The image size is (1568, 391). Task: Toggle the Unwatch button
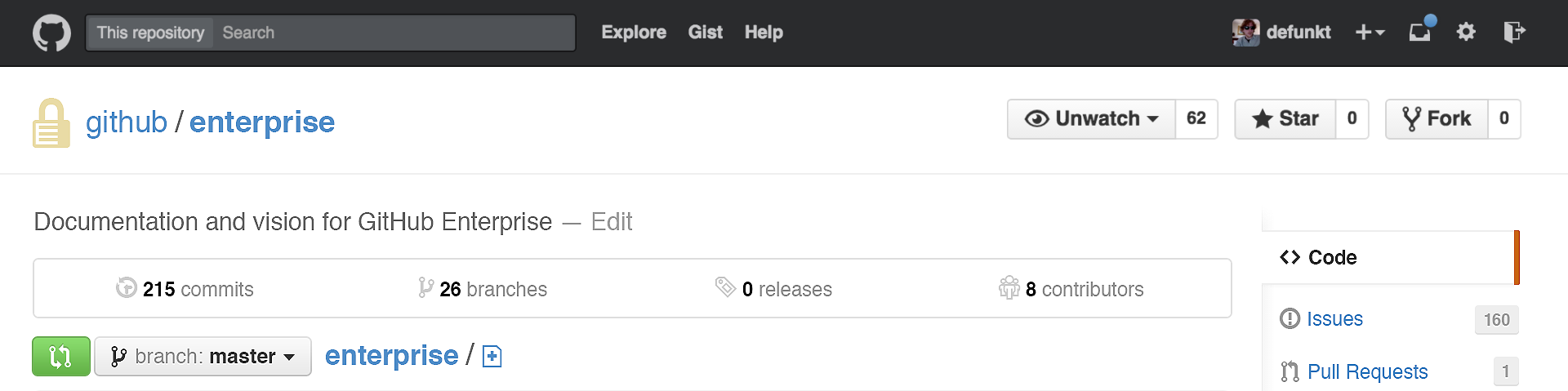1091,119
